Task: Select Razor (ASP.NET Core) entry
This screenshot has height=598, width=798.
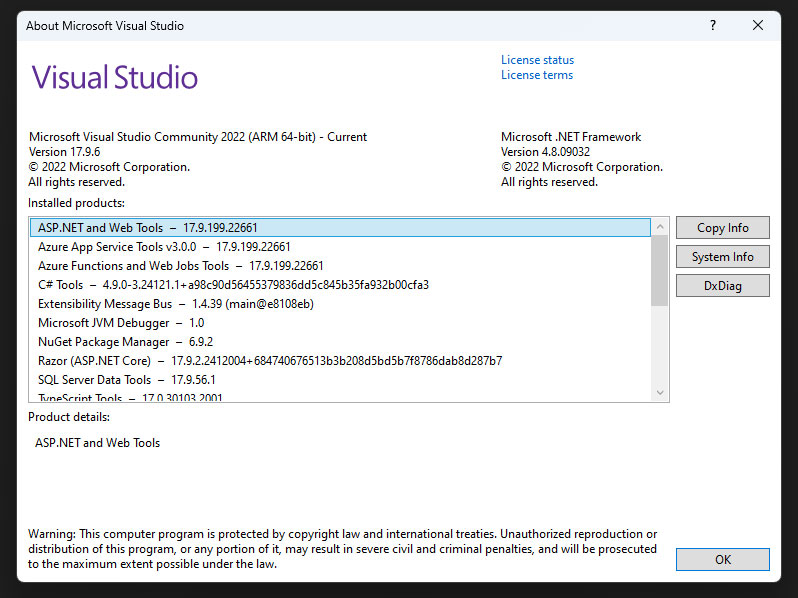Action: point(340,361)
